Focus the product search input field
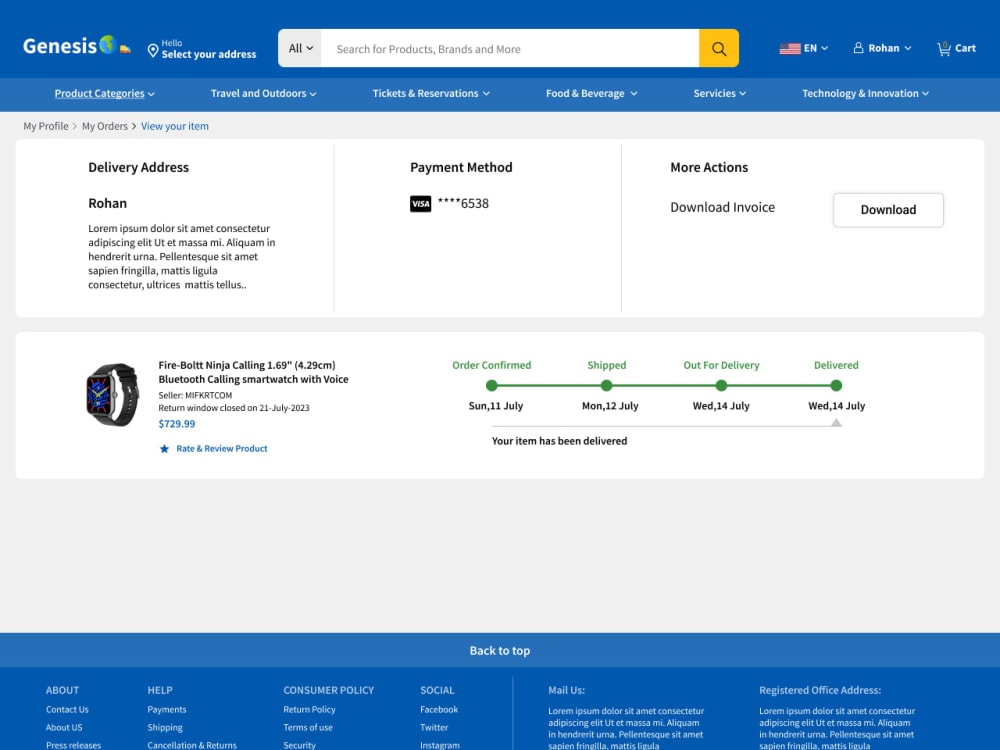 tap(510, 48)
